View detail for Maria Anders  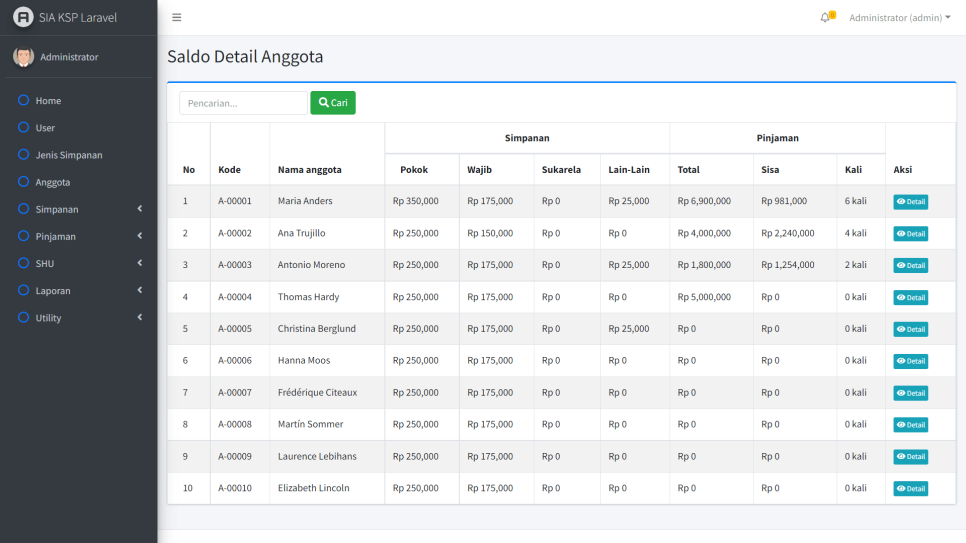[x=911, y=202]
